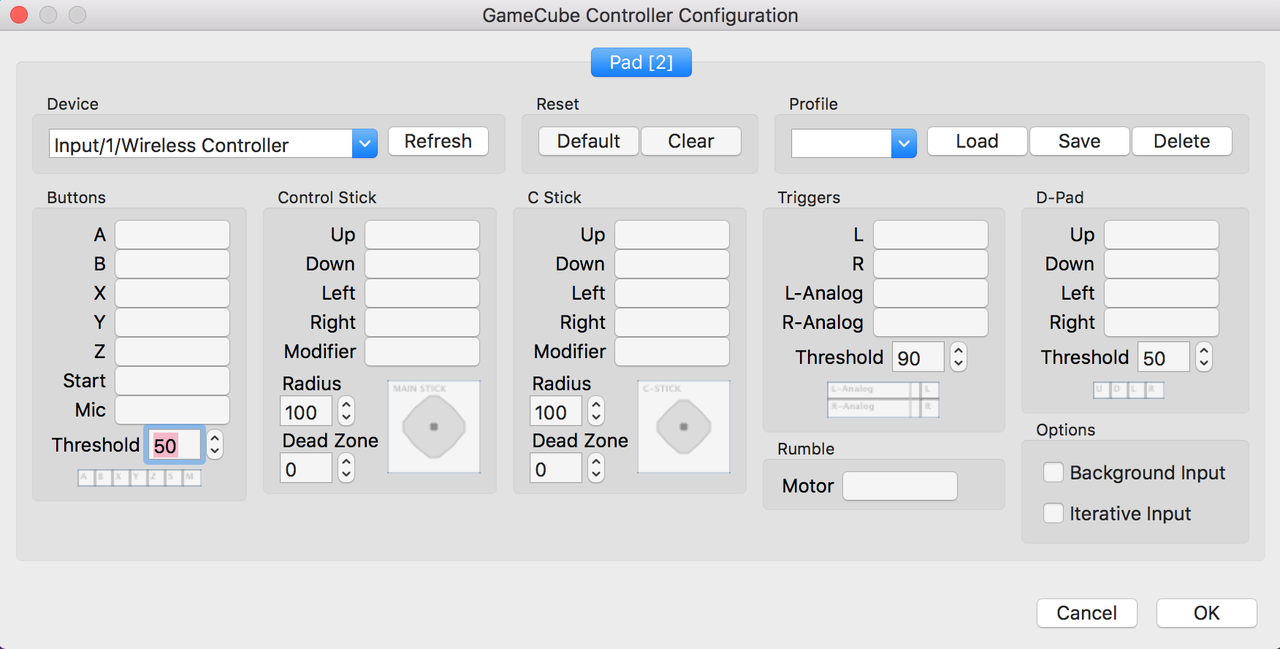Open the Profile combo box
Viewport: 1280px width, 649px height.
coord(853,143)
